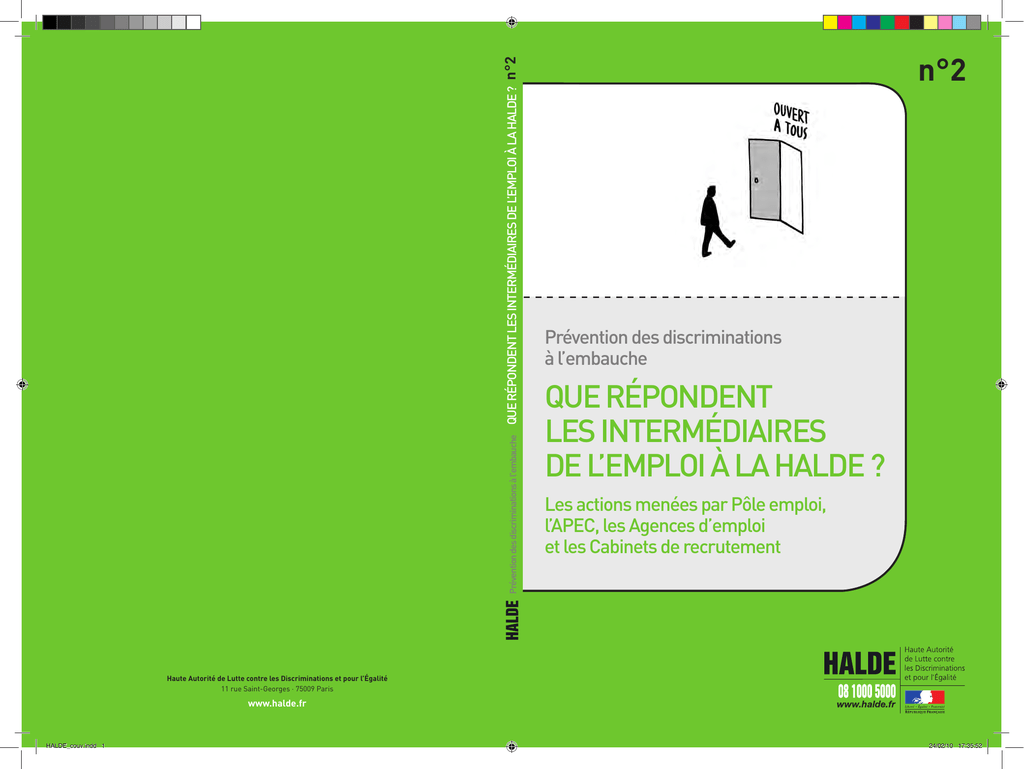
Task: Click 'Les actions menées par Pôle emploi,' line
Action: tap(686, 505)
